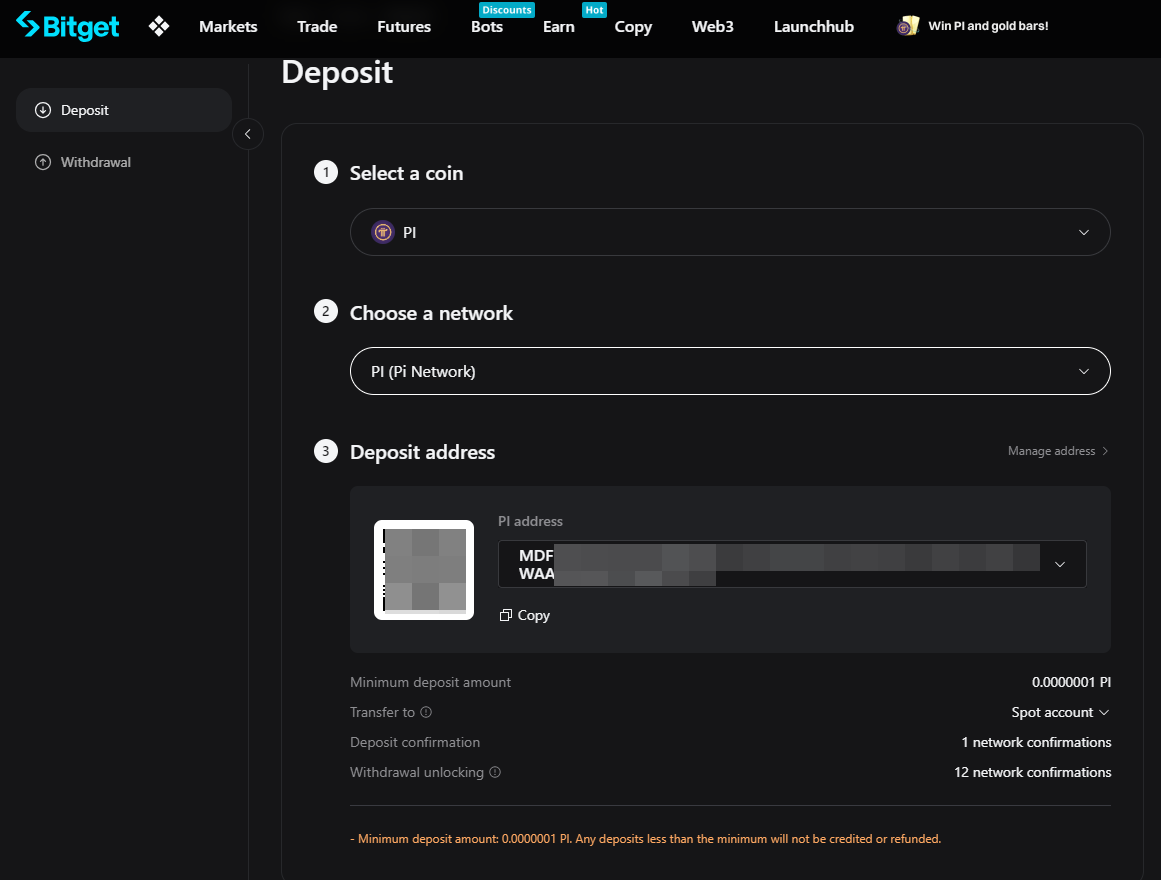Click the Withdrawal sidebar arrow icon
This screenshot has height=880, width=1161.
click(43, 162)
